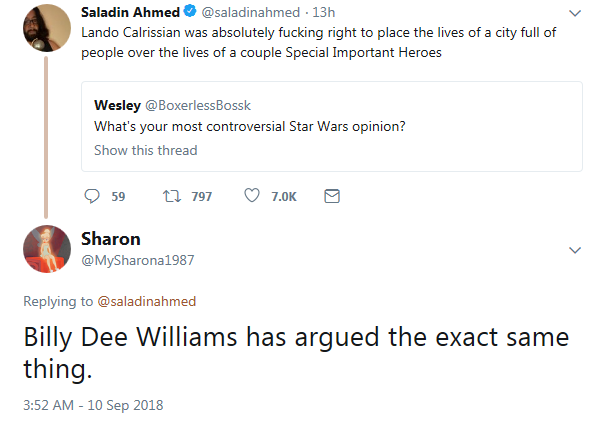The height and width of the screenshot is (425, 602).
Task: Click the 3:52 AM - 10 Sep 2018 timestamp
Action: pos(93,405)
